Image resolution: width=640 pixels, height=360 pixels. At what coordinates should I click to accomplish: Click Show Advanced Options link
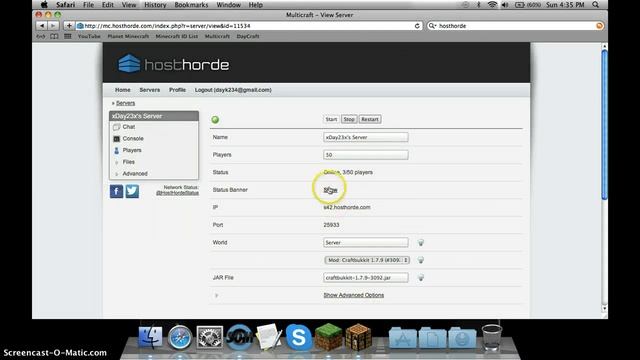(353, 295)
